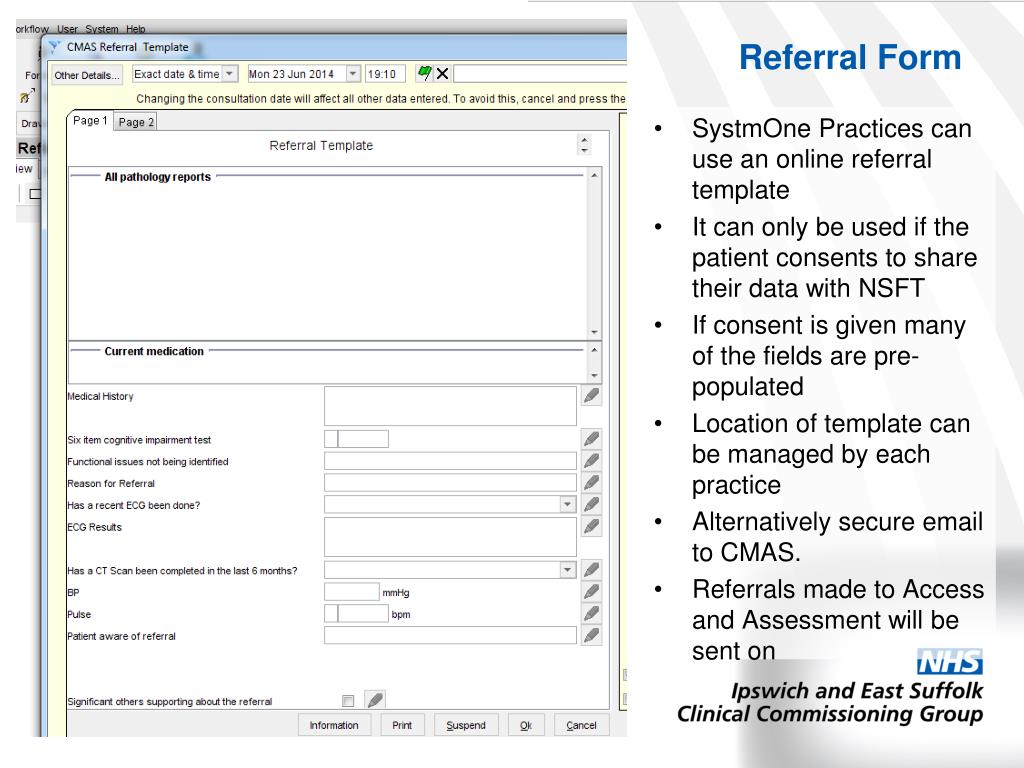Viewport: 1024px width, 768px height.
Task: Click the Information button
Action: pos(334,725)
